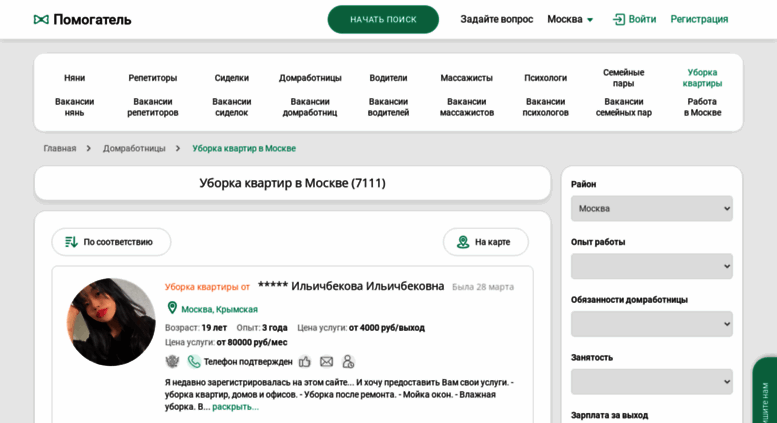Open the Москва city selector in header
The width and height of the screenshot is (777, 423).
pos(570,19)
